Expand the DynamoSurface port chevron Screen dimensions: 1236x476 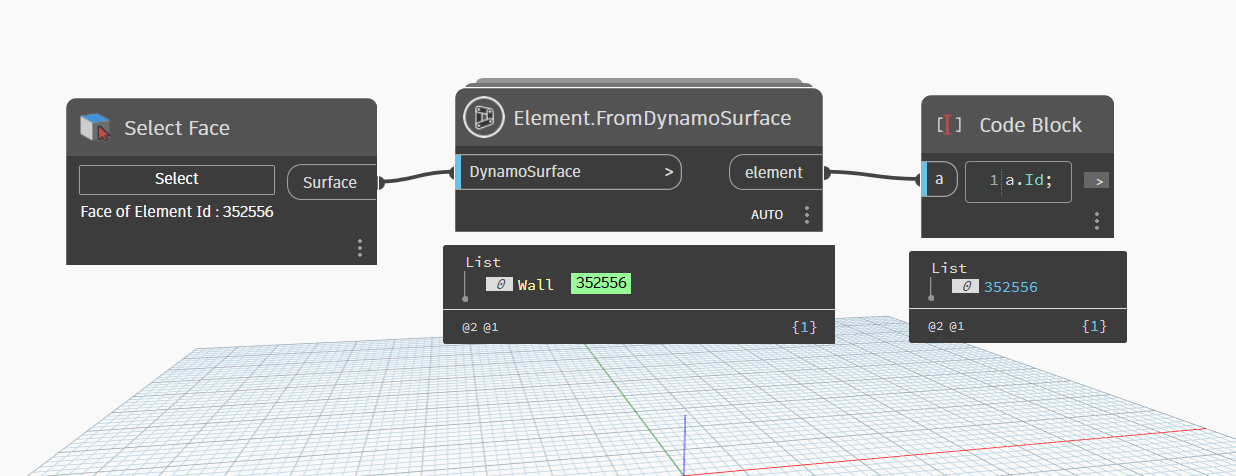(668, 172)
